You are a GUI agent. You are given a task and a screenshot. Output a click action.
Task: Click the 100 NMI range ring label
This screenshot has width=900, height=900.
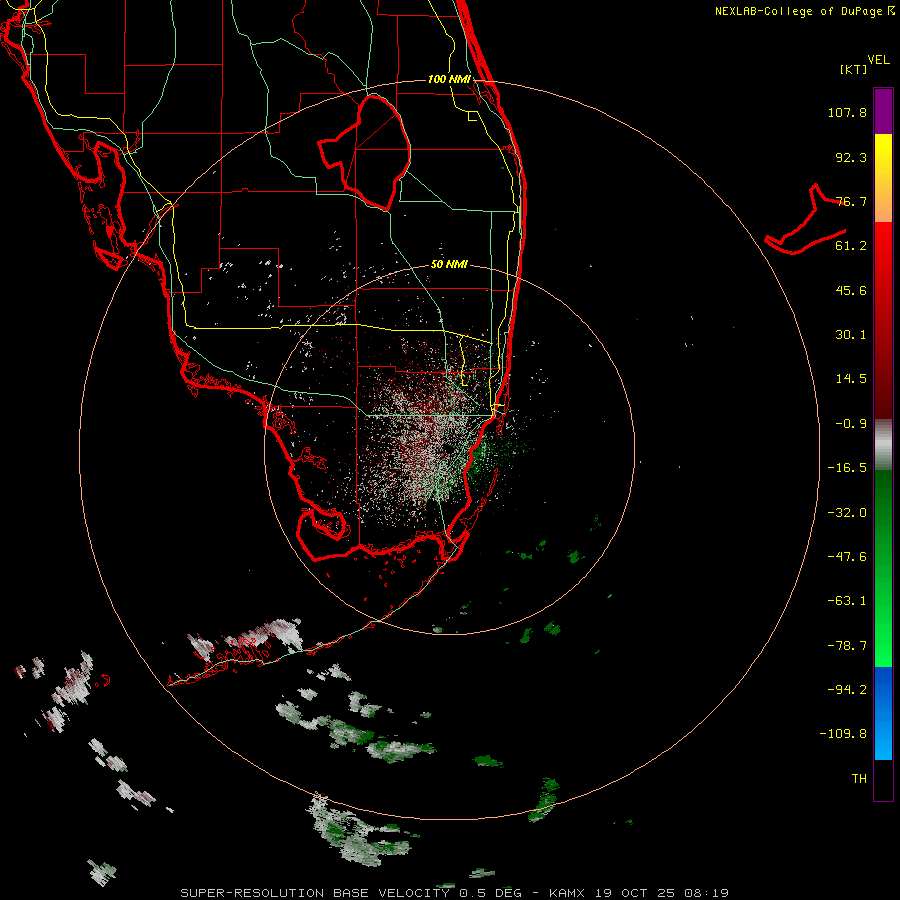click(449, 79)
